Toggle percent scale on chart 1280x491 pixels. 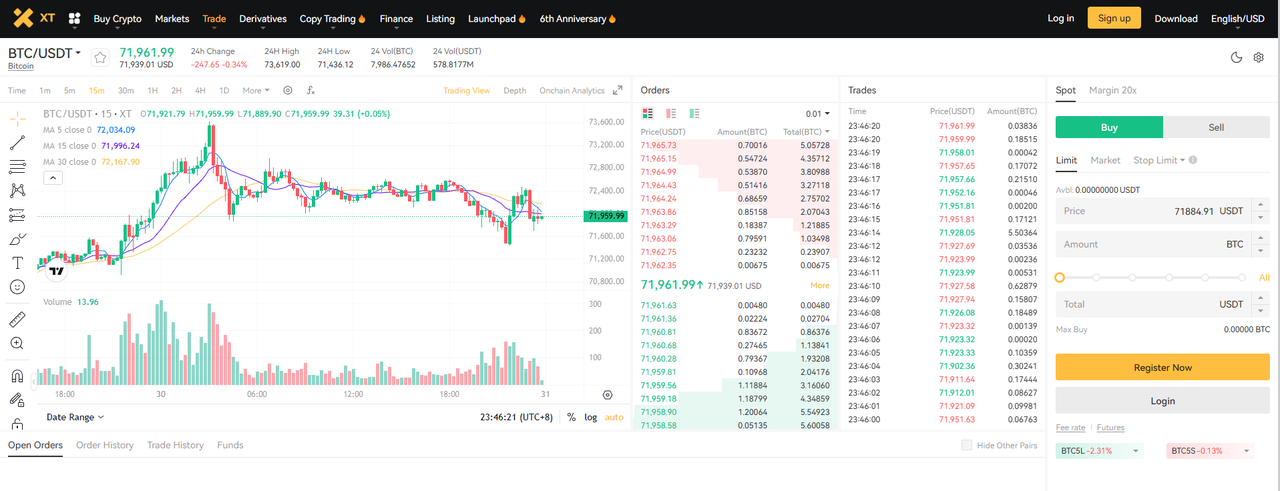[x=571, y=417]
